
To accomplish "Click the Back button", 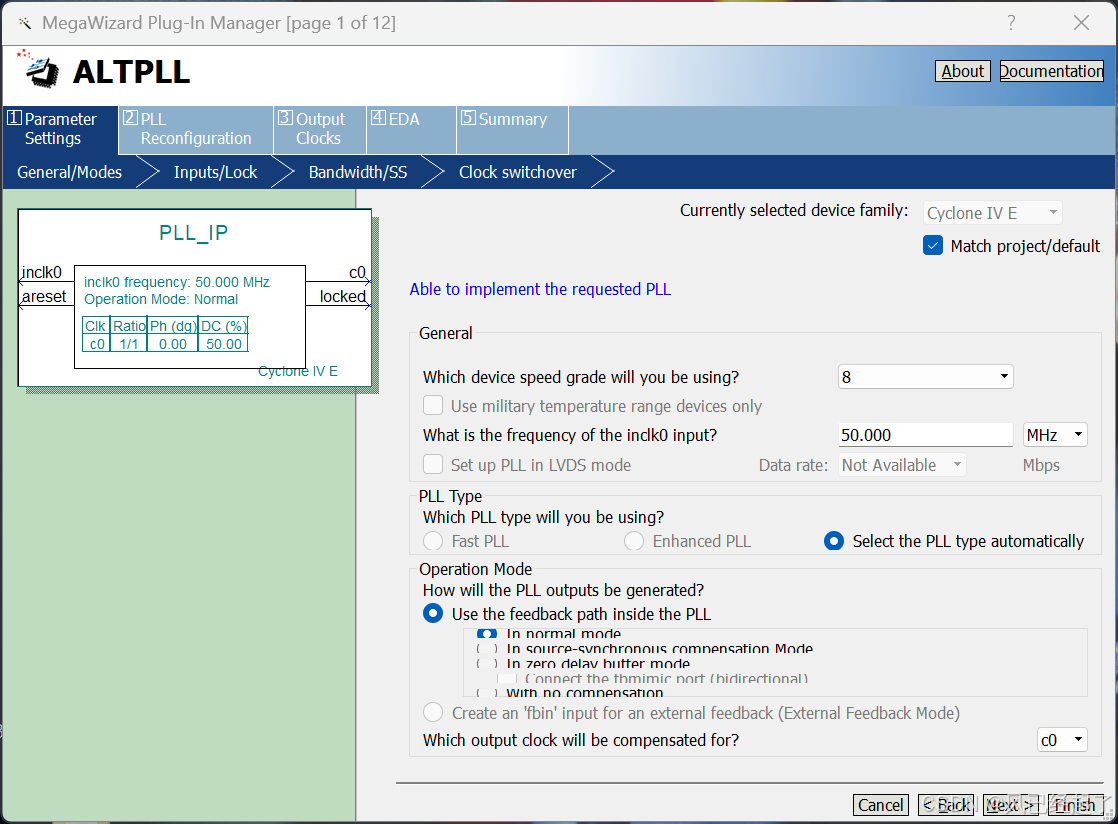I will (x=946, y=805).
